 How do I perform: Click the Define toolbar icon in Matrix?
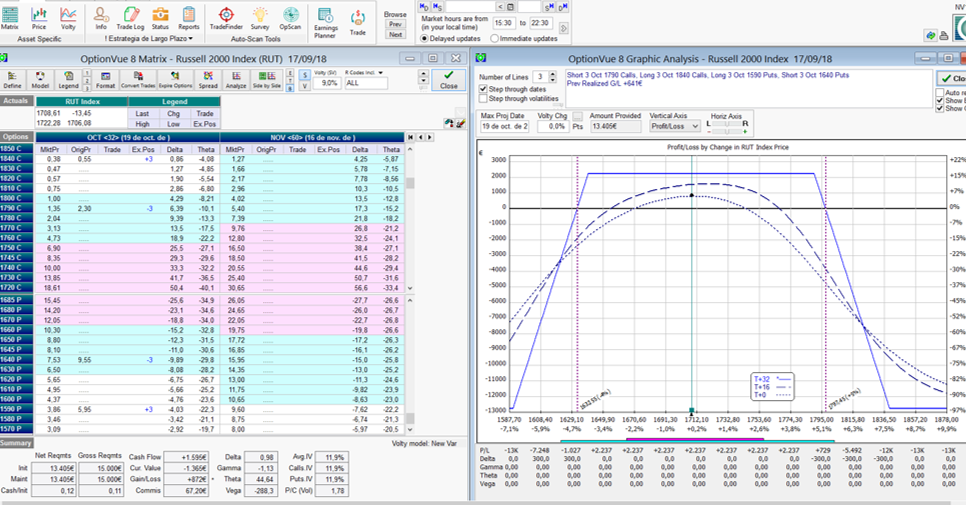pos(12,79)
